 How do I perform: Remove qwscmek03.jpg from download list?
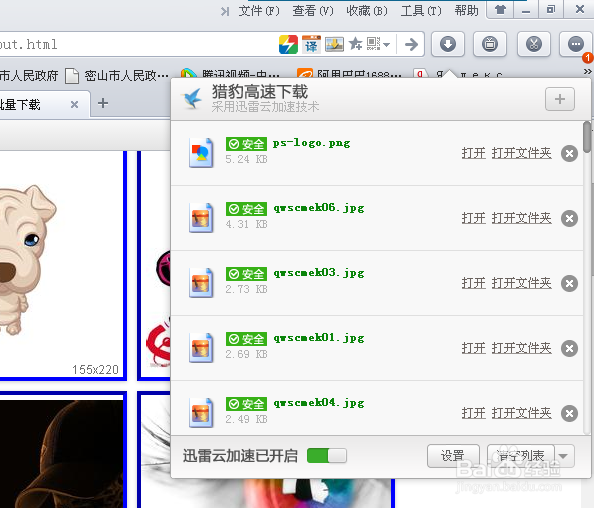(x=569, y=283)
